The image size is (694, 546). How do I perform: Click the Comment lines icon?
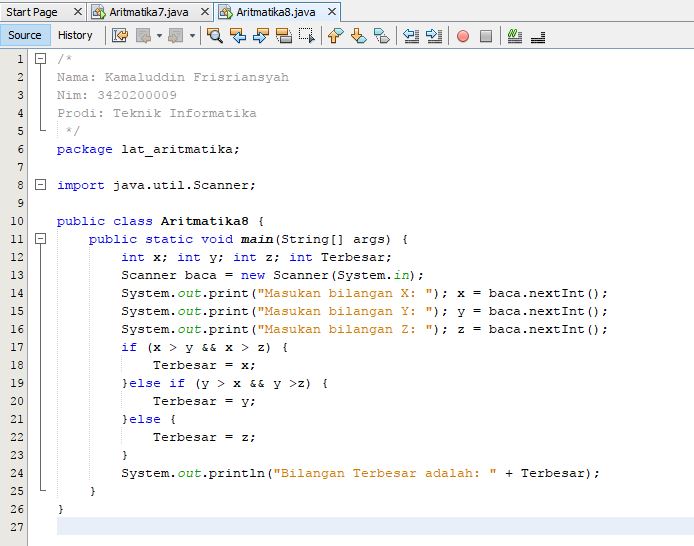point(515,35)
